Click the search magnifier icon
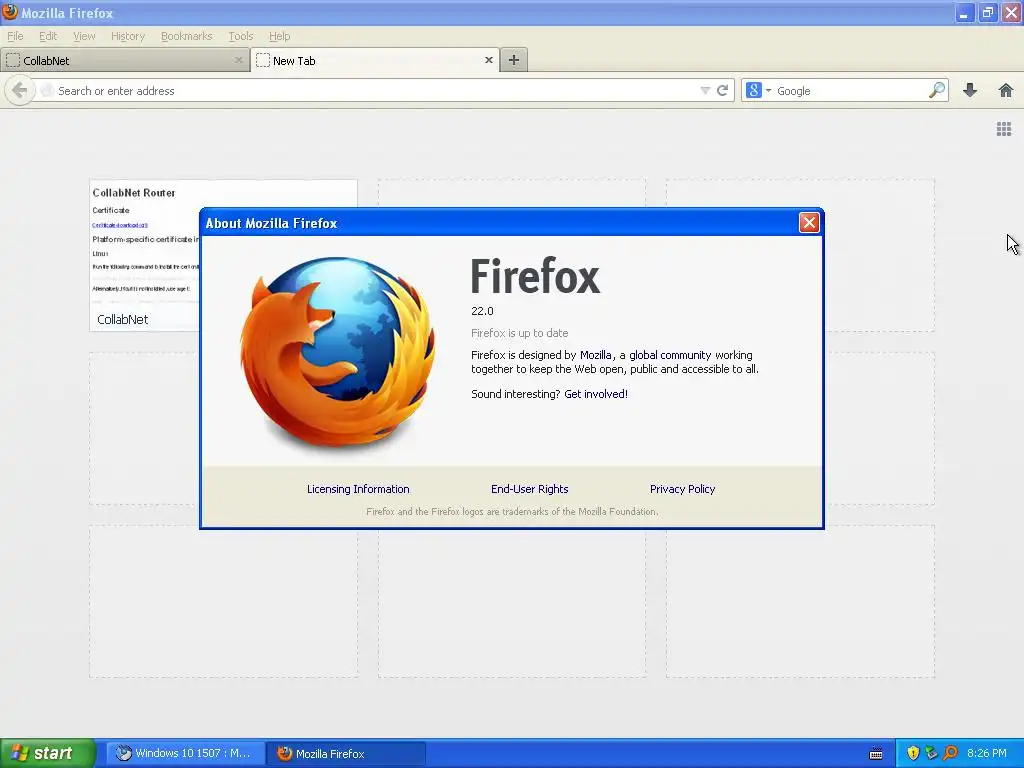1024x768 pixels. 936,90
